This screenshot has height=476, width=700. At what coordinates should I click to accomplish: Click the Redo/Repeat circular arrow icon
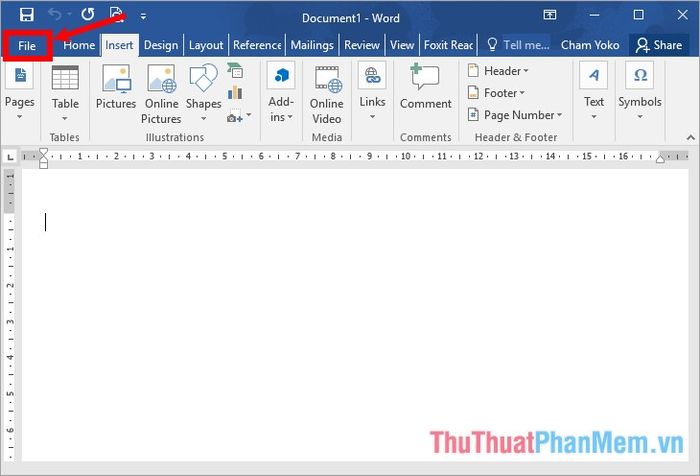(x=88, y=15)
